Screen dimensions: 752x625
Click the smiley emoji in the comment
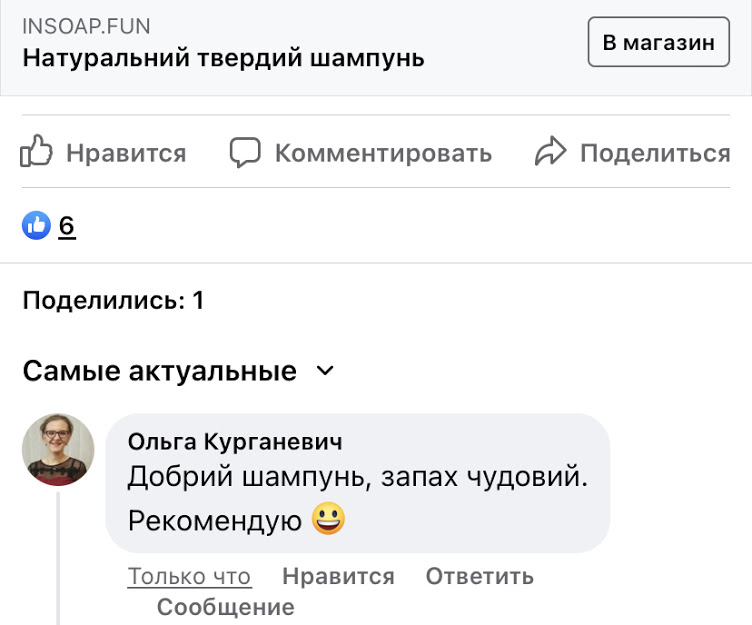[328, 520]
